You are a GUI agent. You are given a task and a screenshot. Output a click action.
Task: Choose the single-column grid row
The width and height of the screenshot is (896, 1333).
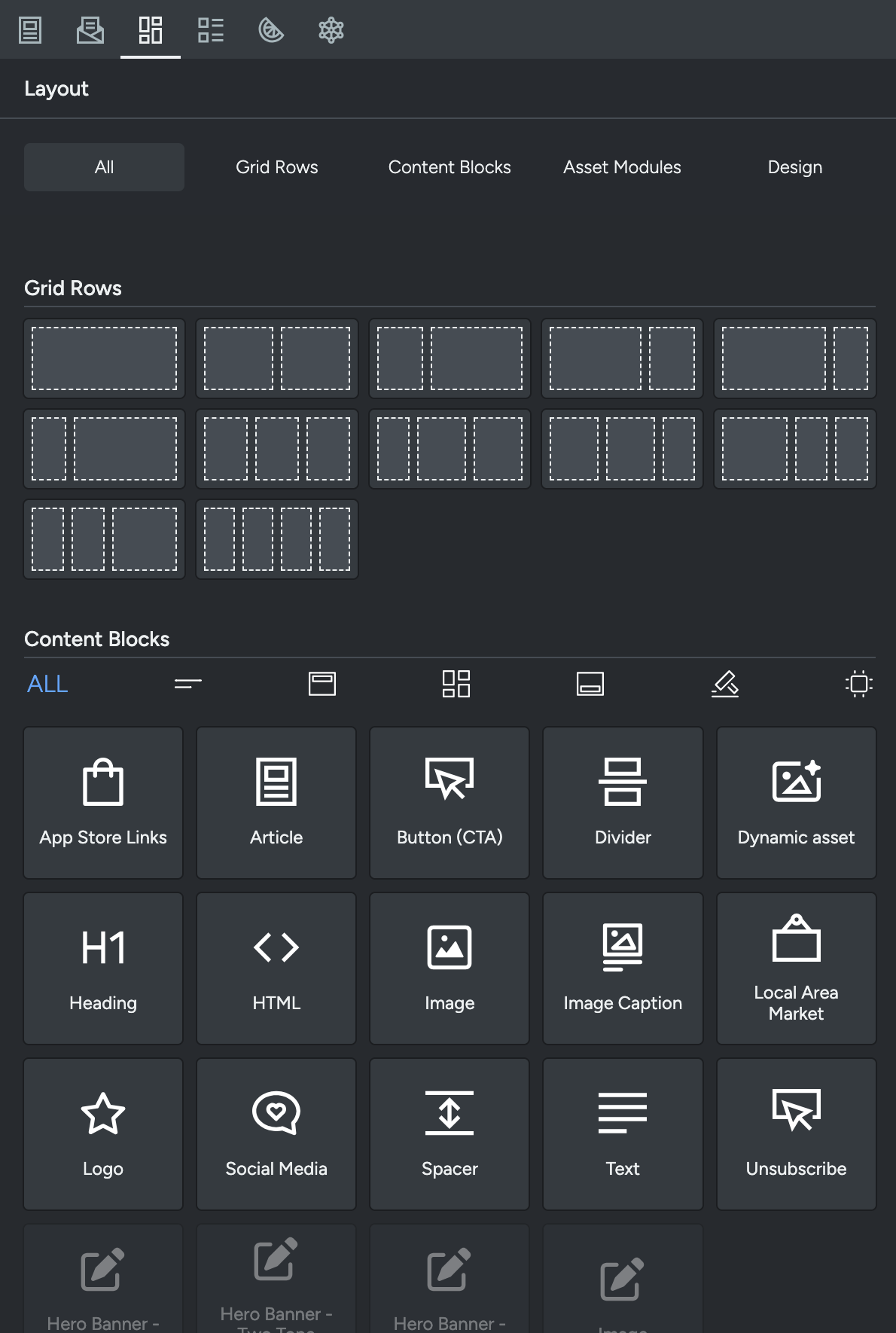coord(104,358)
